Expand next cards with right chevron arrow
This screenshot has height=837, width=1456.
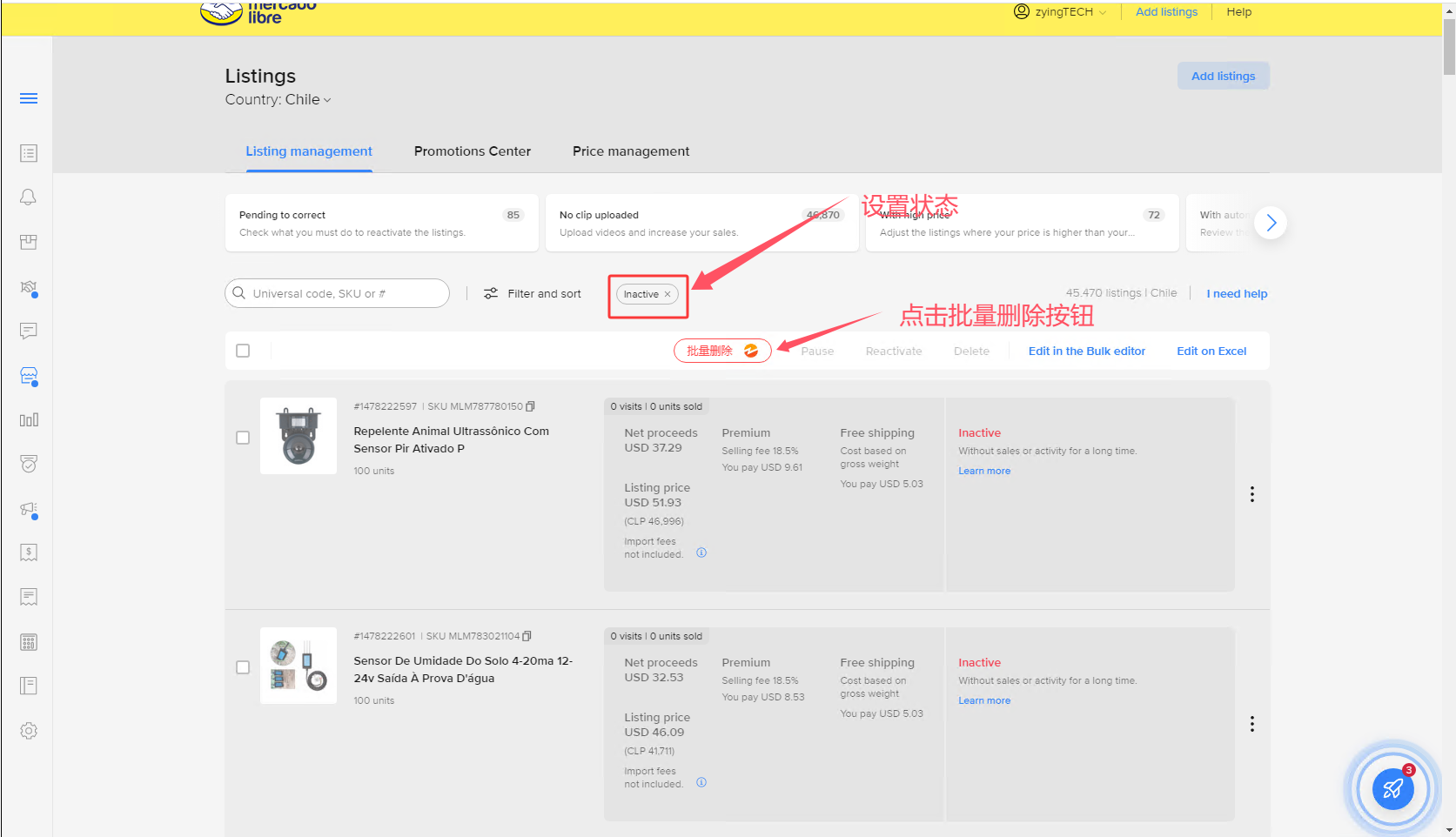tap(1271, 223)
